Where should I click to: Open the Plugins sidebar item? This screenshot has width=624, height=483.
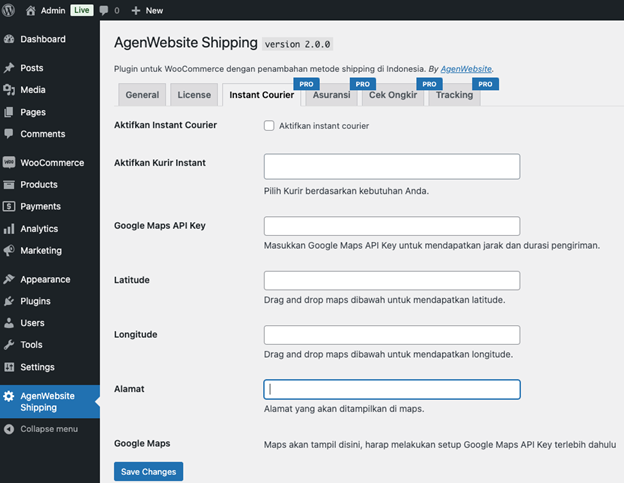[35, 301]
